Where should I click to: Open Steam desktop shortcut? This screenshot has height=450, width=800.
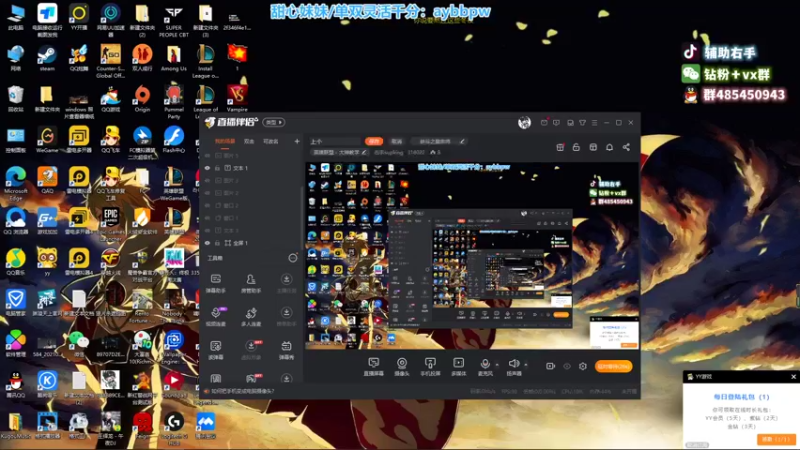tap(47, 59)
